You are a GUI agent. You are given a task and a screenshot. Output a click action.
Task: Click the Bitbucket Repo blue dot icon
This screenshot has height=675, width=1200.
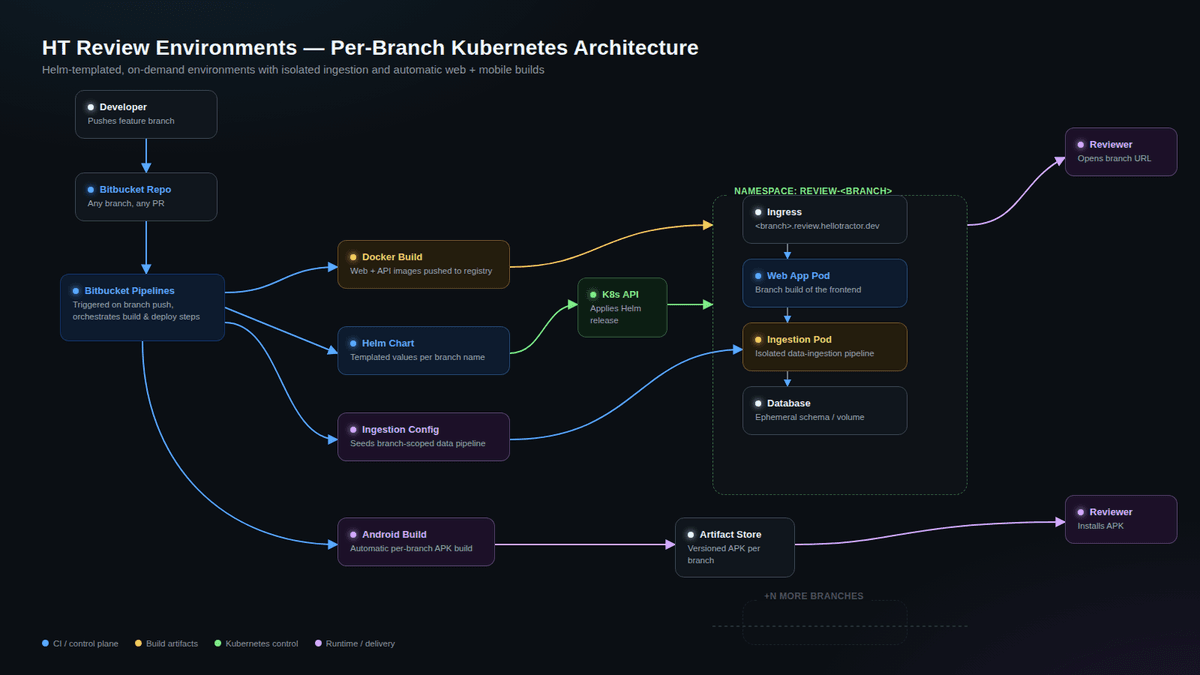click(x=91, y=189)
